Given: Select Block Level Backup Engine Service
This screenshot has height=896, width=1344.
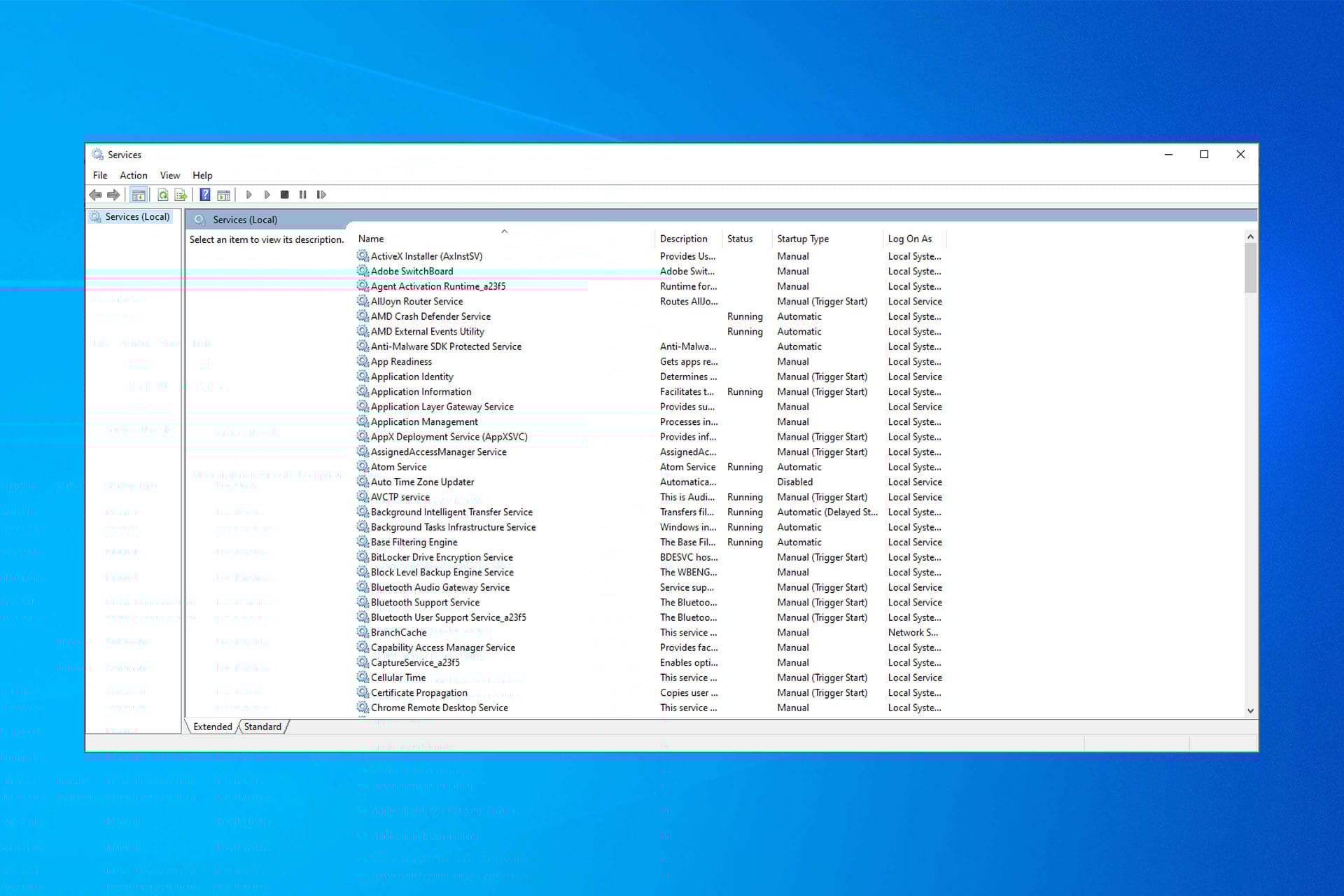Looking at the screenshot, I should click(x=442, y=572).
